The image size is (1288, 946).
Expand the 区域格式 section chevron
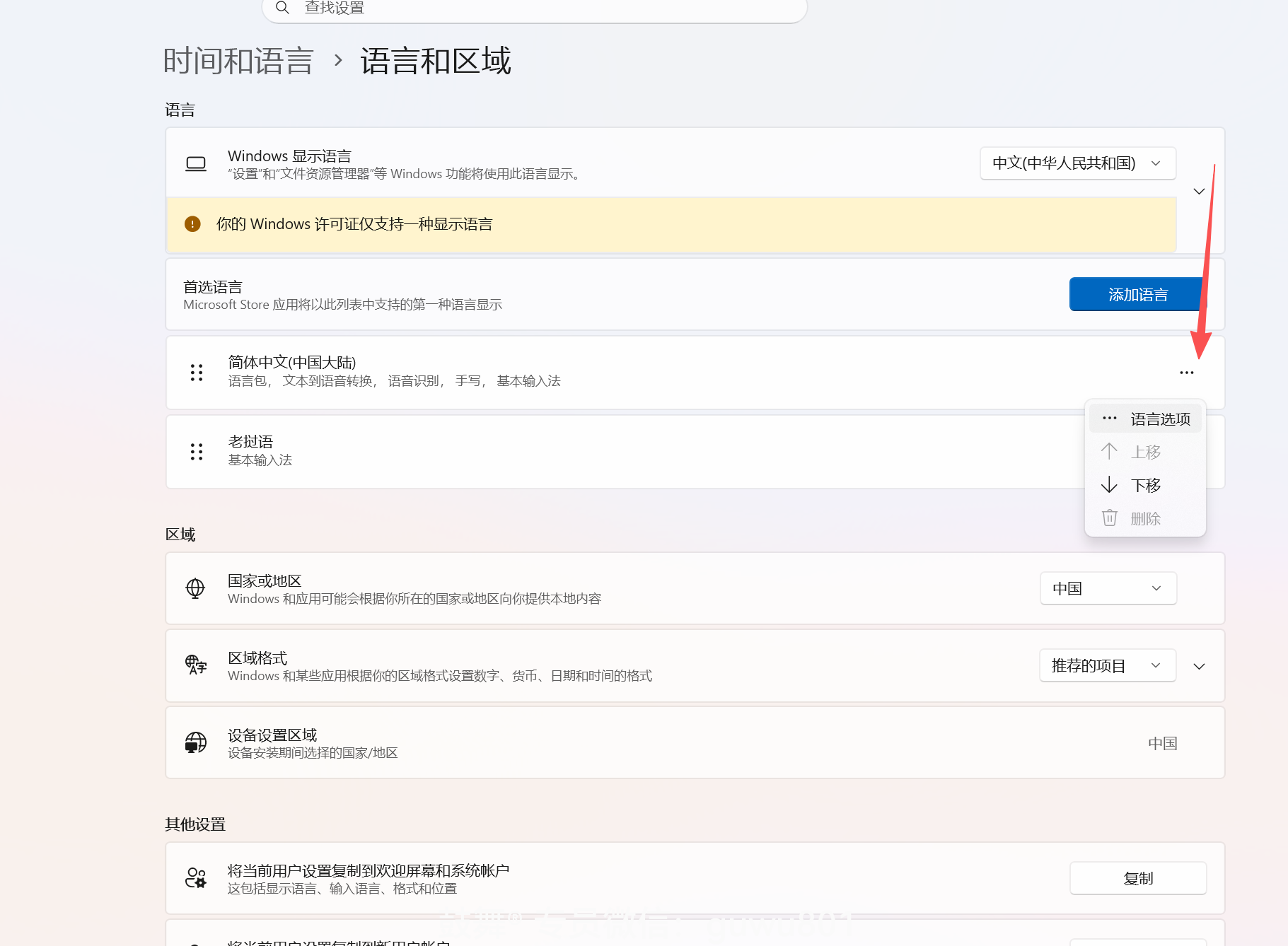coord(1199,666)
